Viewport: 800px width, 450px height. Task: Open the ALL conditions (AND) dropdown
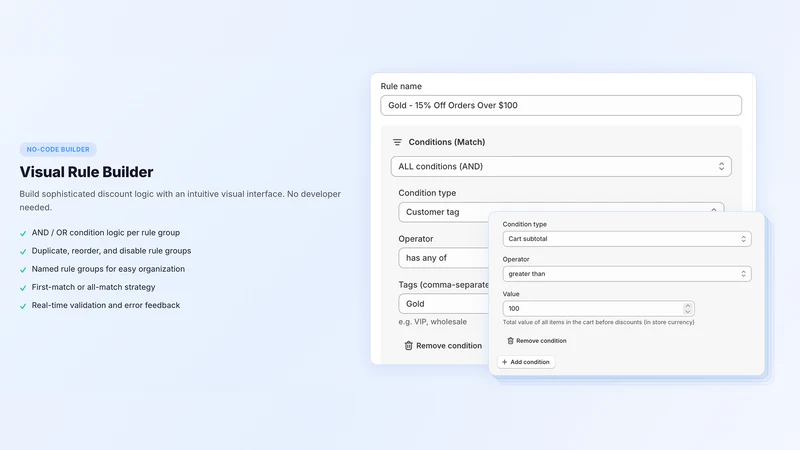click(561, 166)
